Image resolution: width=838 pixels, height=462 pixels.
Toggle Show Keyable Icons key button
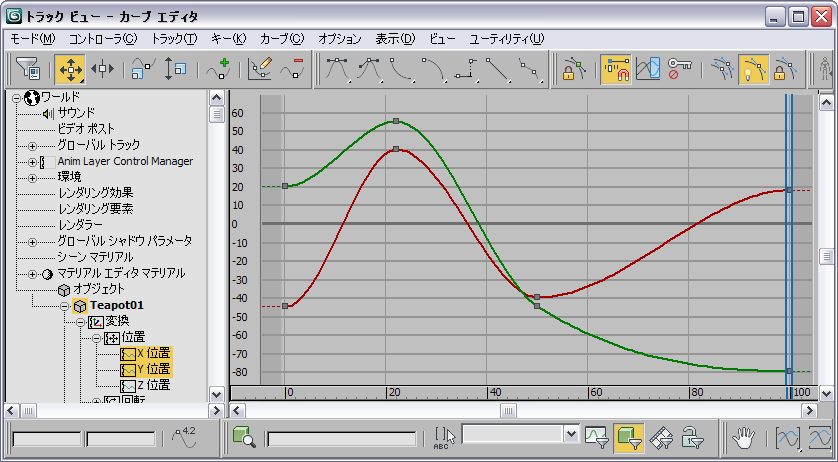(679, 70)
